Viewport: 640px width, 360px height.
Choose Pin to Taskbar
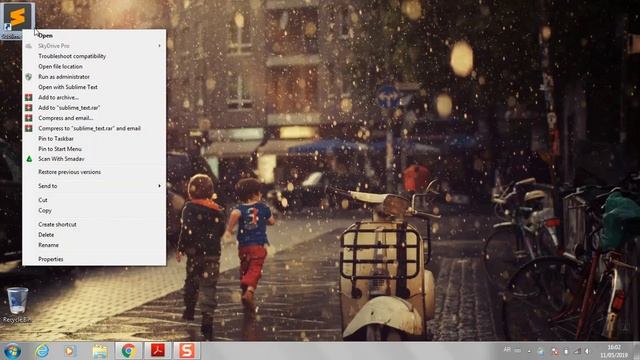[94, 138]
